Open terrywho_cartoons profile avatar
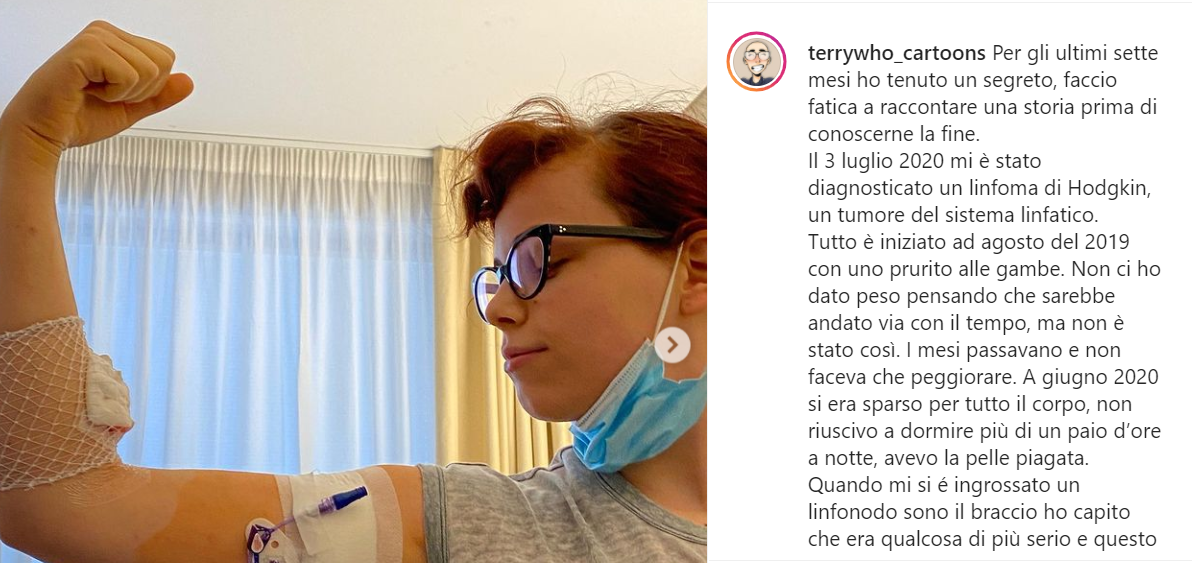 tap(756, 62)
